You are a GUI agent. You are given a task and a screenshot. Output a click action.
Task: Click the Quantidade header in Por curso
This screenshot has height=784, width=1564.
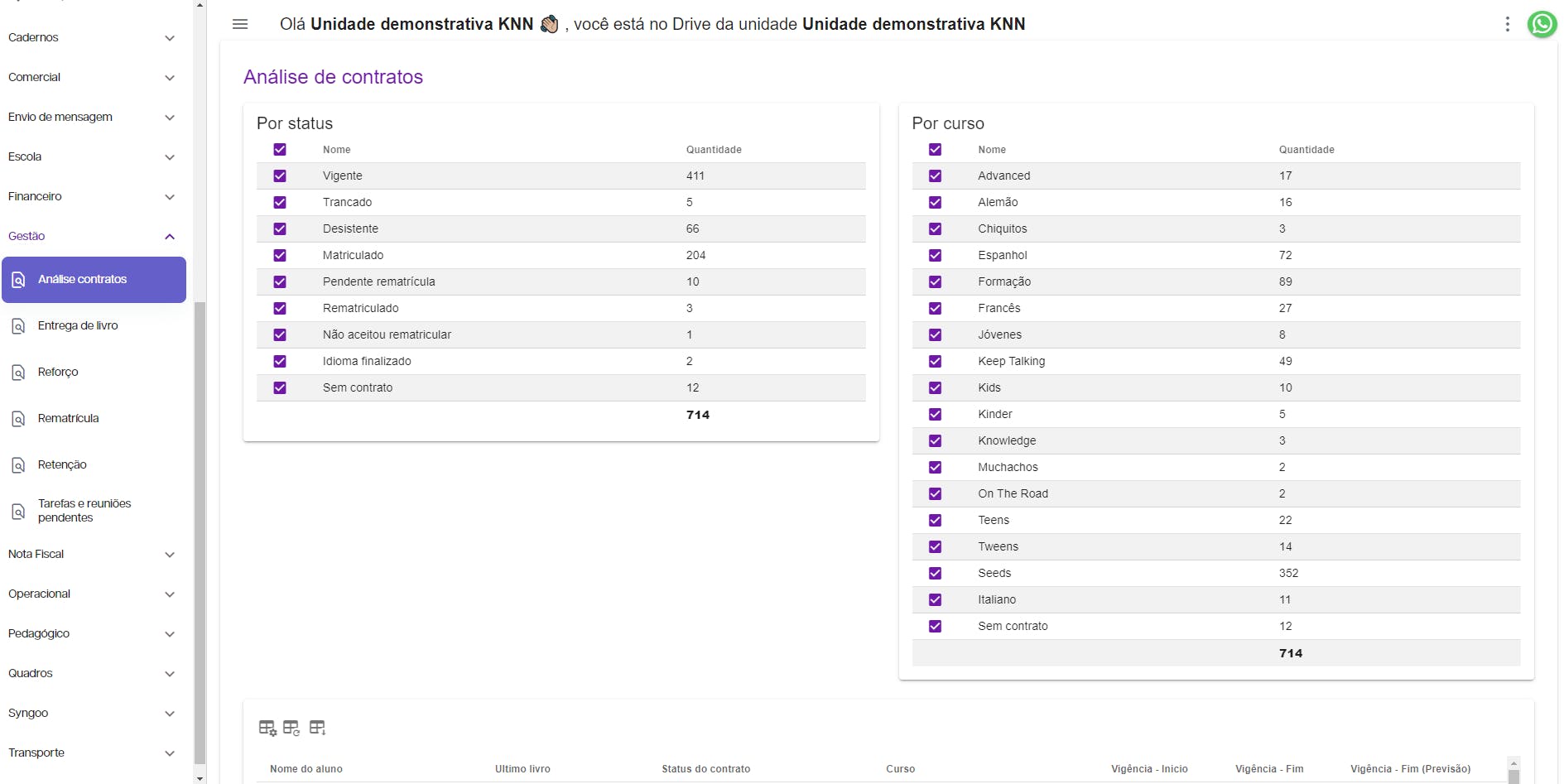1307,150
